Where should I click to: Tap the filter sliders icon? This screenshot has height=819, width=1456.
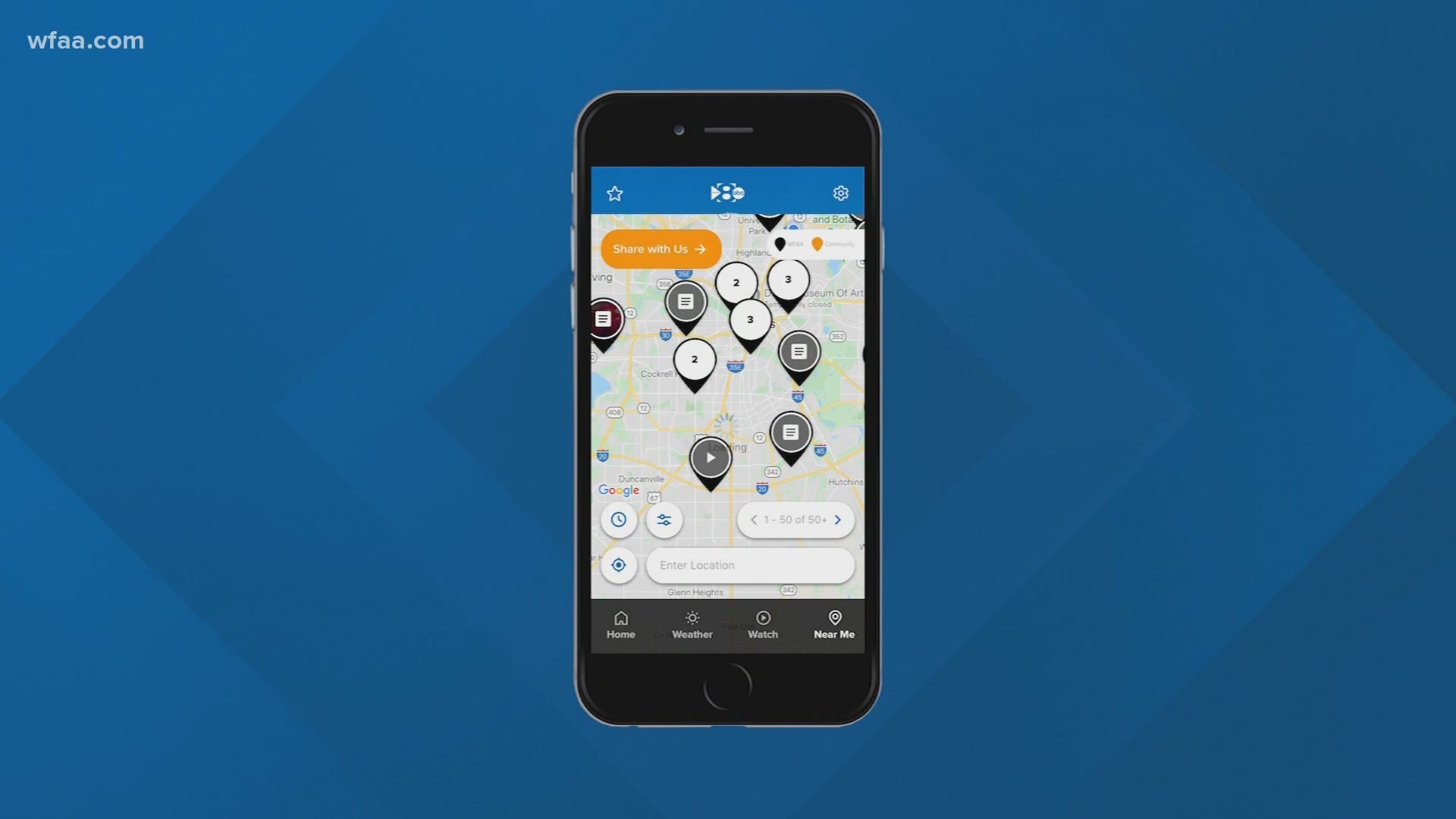pyautogui.click(x=665, y=520)
